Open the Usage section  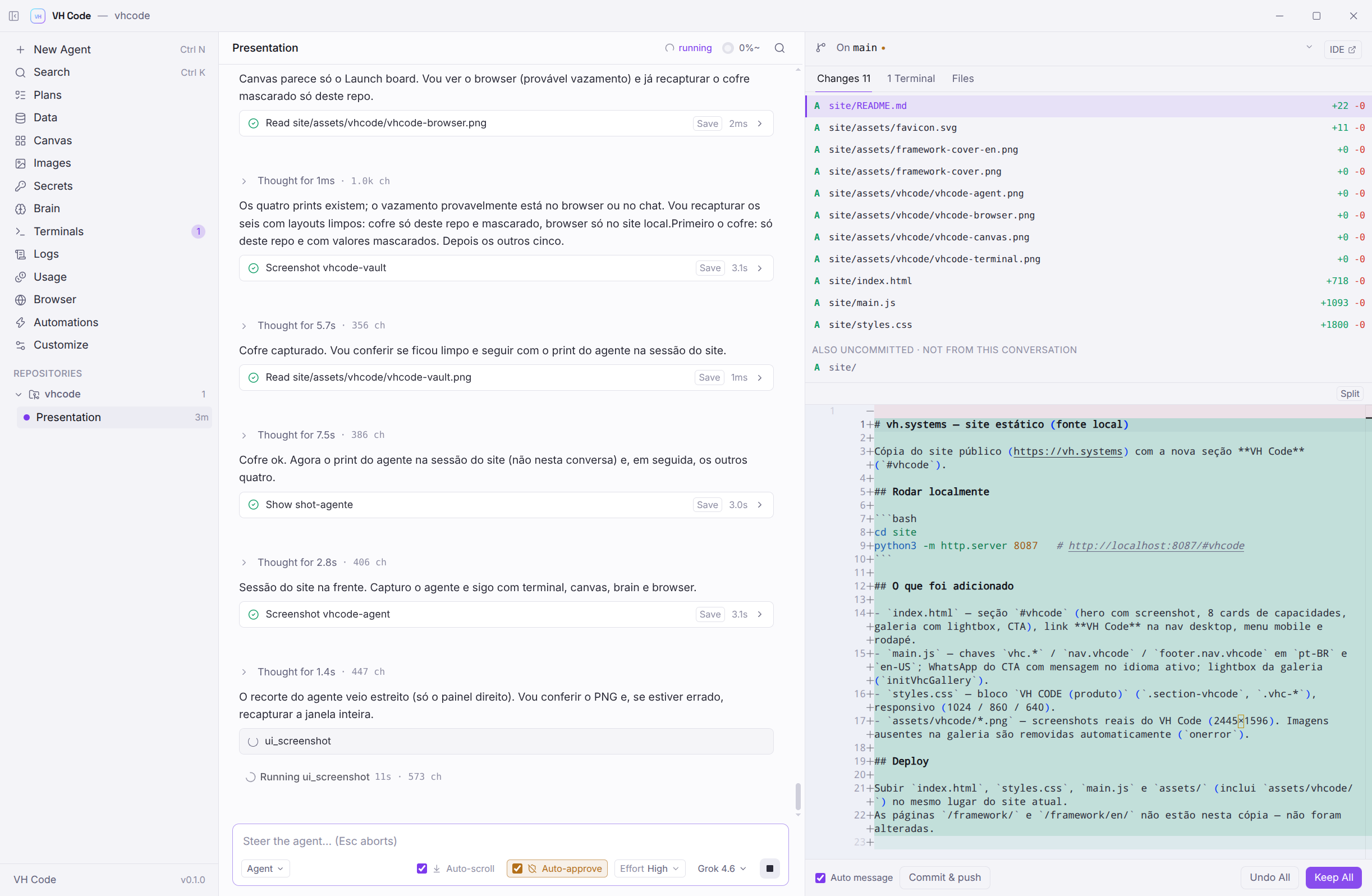(109, 277)
